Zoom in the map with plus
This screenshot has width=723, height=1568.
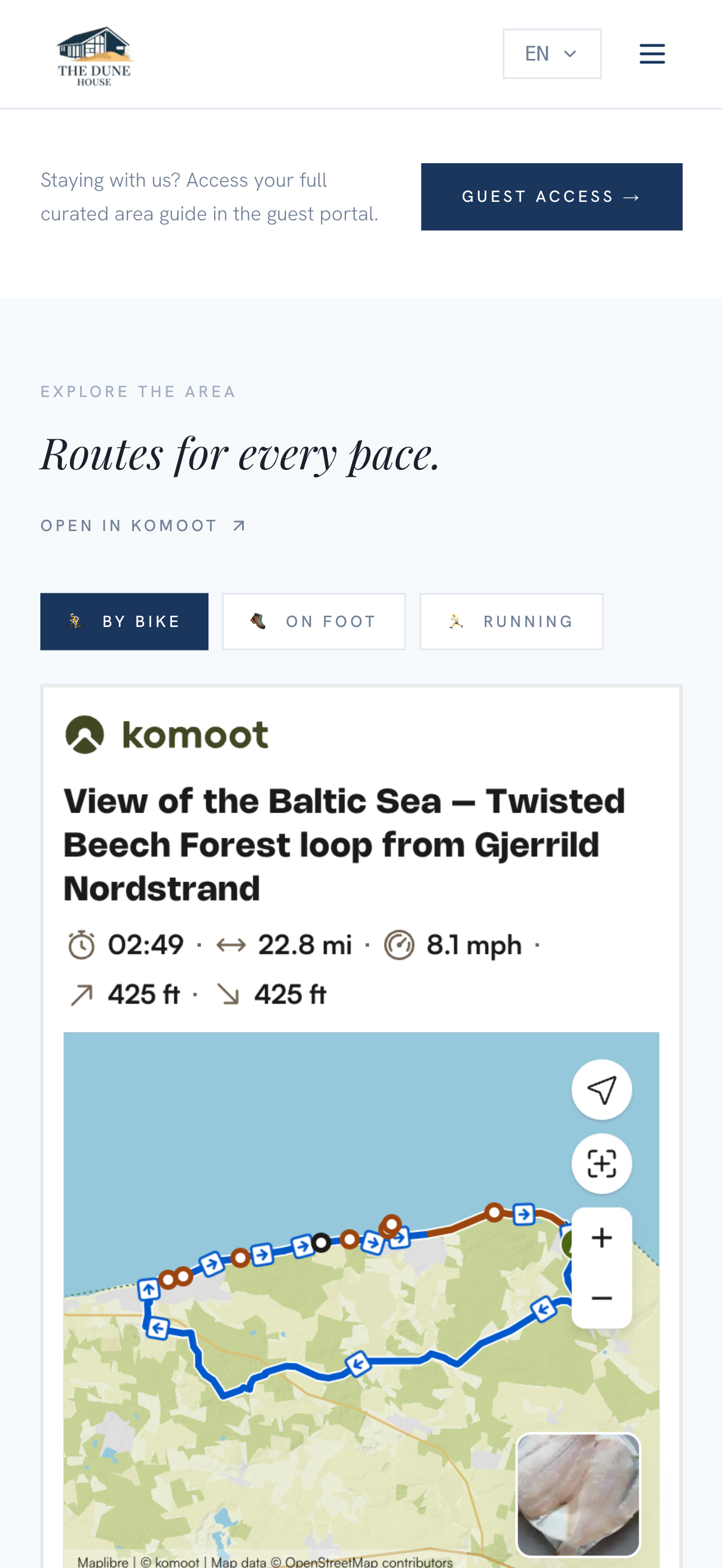(602, 1238)
